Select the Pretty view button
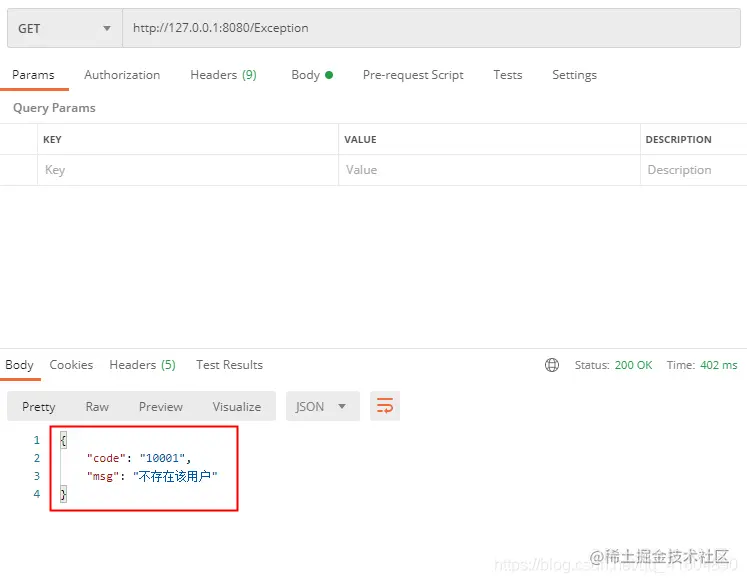 click(x=39, y=406)
